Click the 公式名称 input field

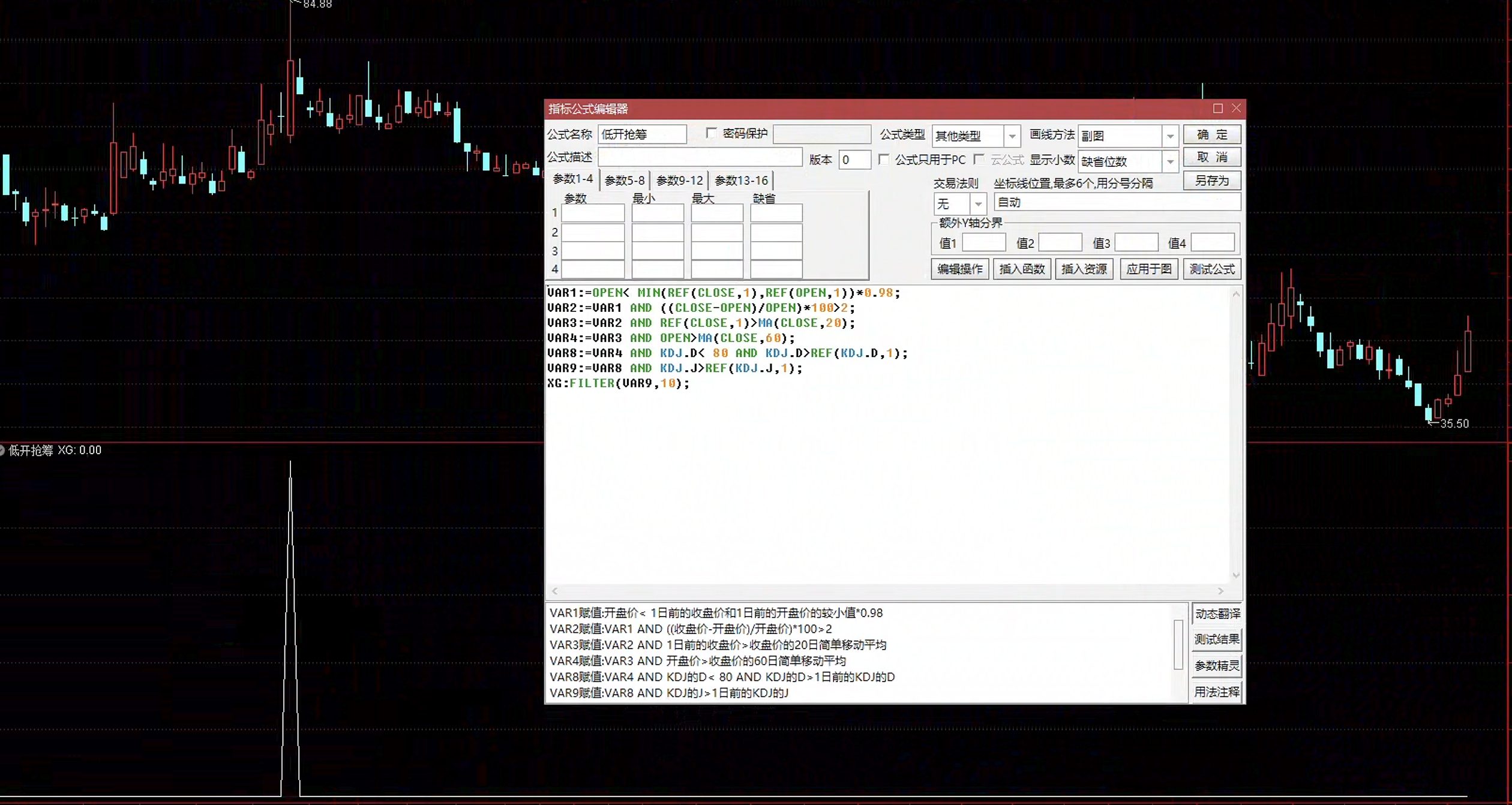click(642, 134)
